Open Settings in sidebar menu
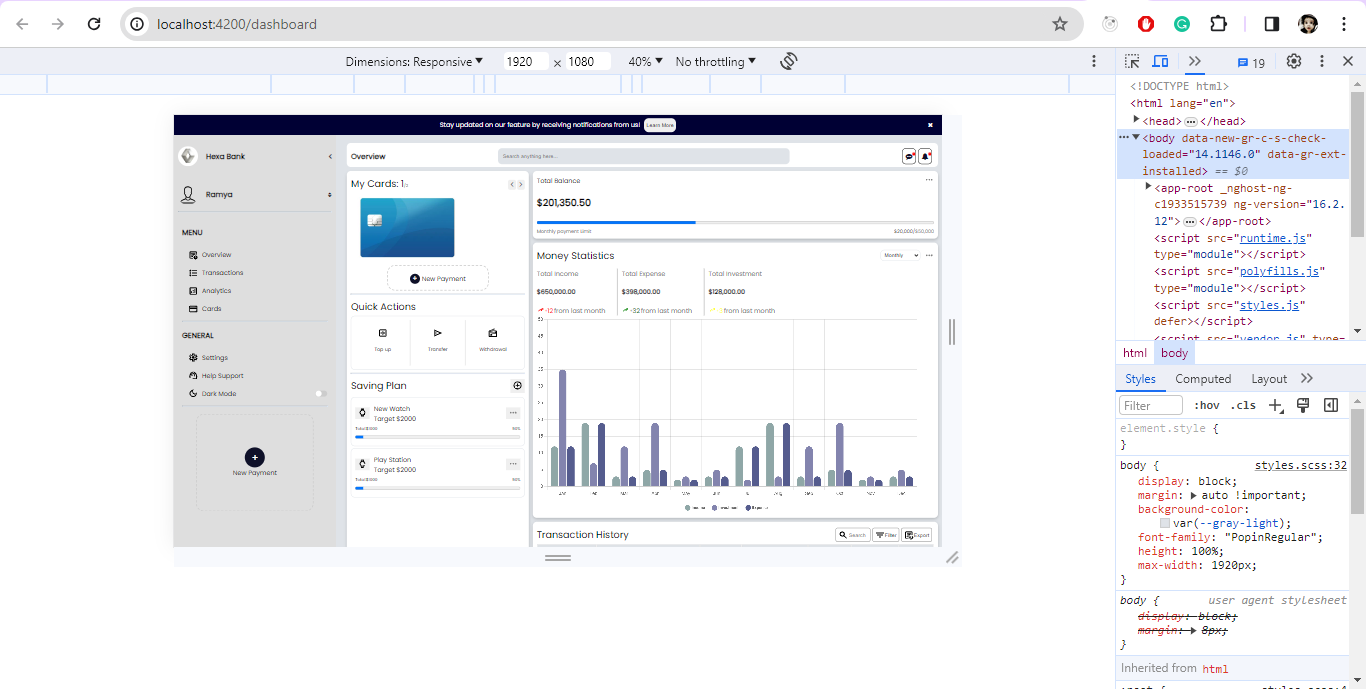This screenshot has width=1366, height=689. (208, 357)
